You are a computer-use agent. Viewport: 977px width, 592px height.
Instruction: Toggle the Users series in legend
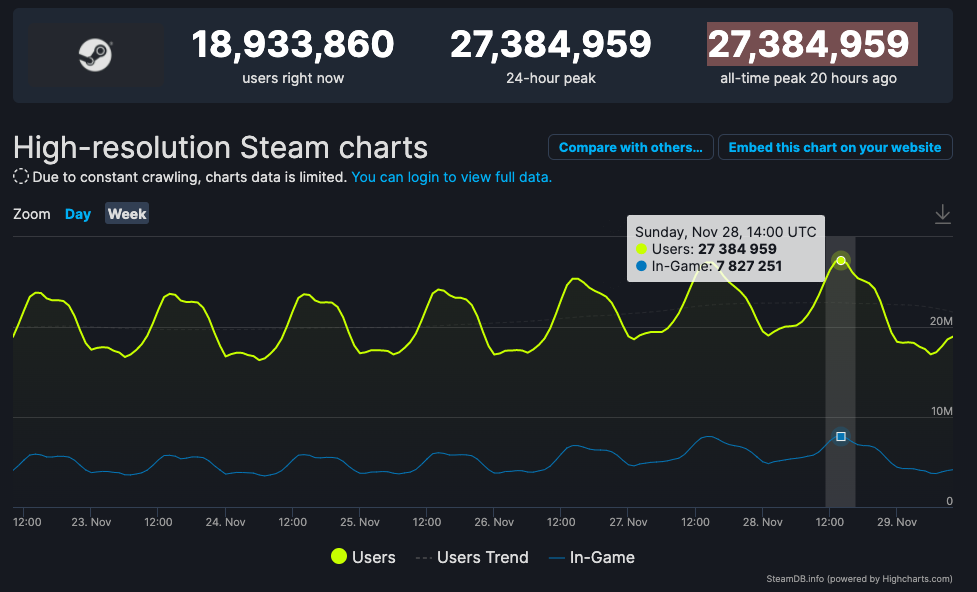(363, 556)
